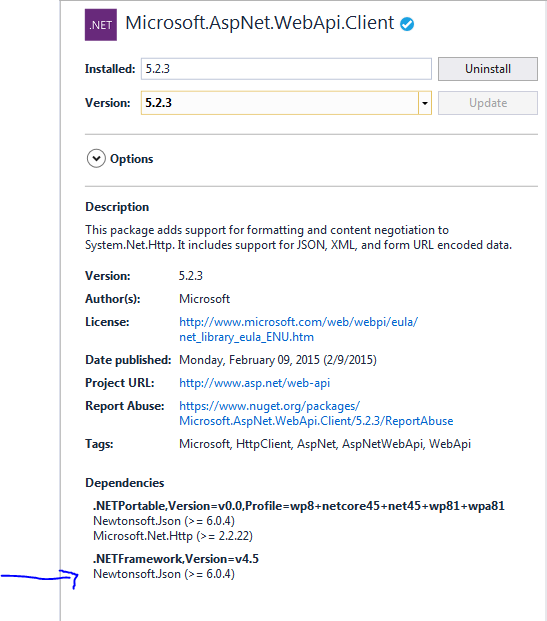Click the Dependencies heading

click(125, 483)
